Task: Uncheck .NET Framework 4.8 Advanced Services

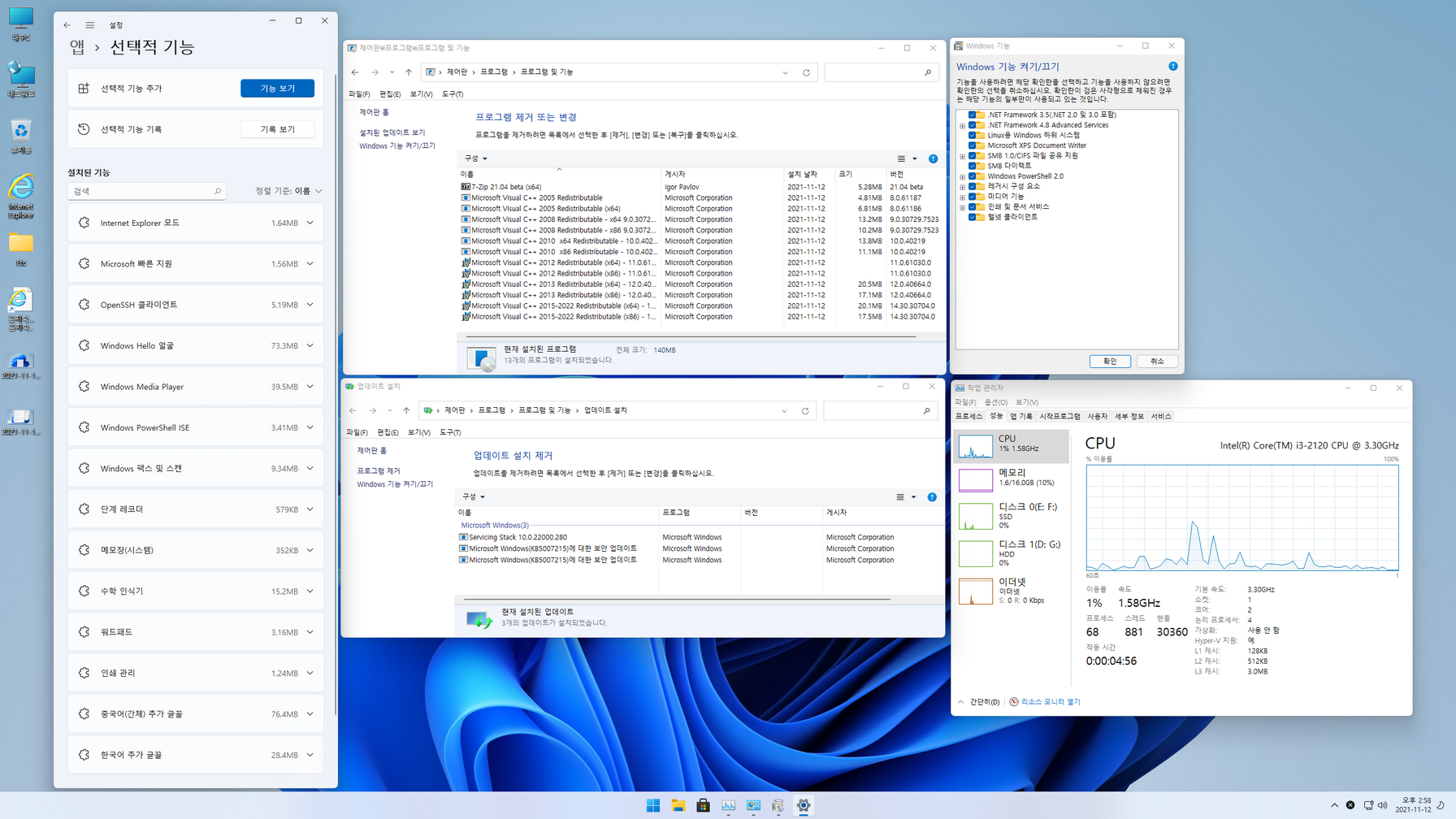Action: [x=972, y=125]
